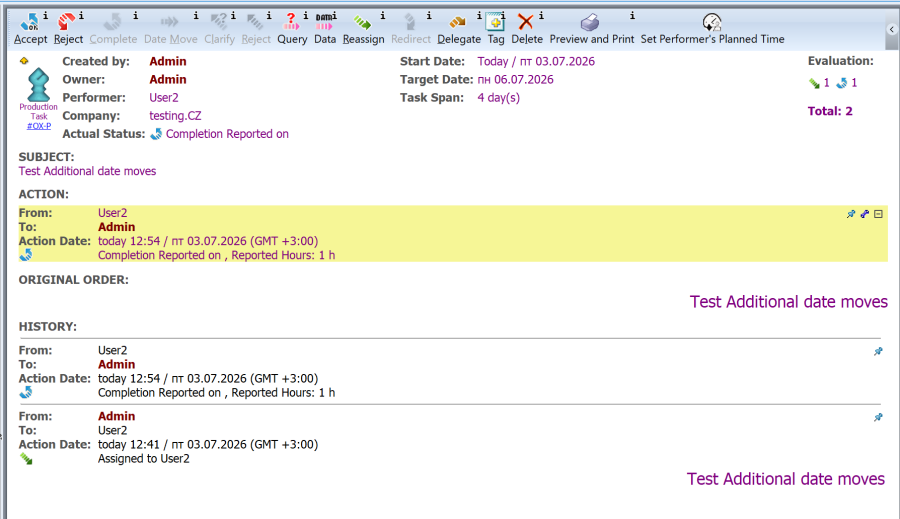Open Set Performer's Planned Time
900x519 pixels.
click(712, 30)
